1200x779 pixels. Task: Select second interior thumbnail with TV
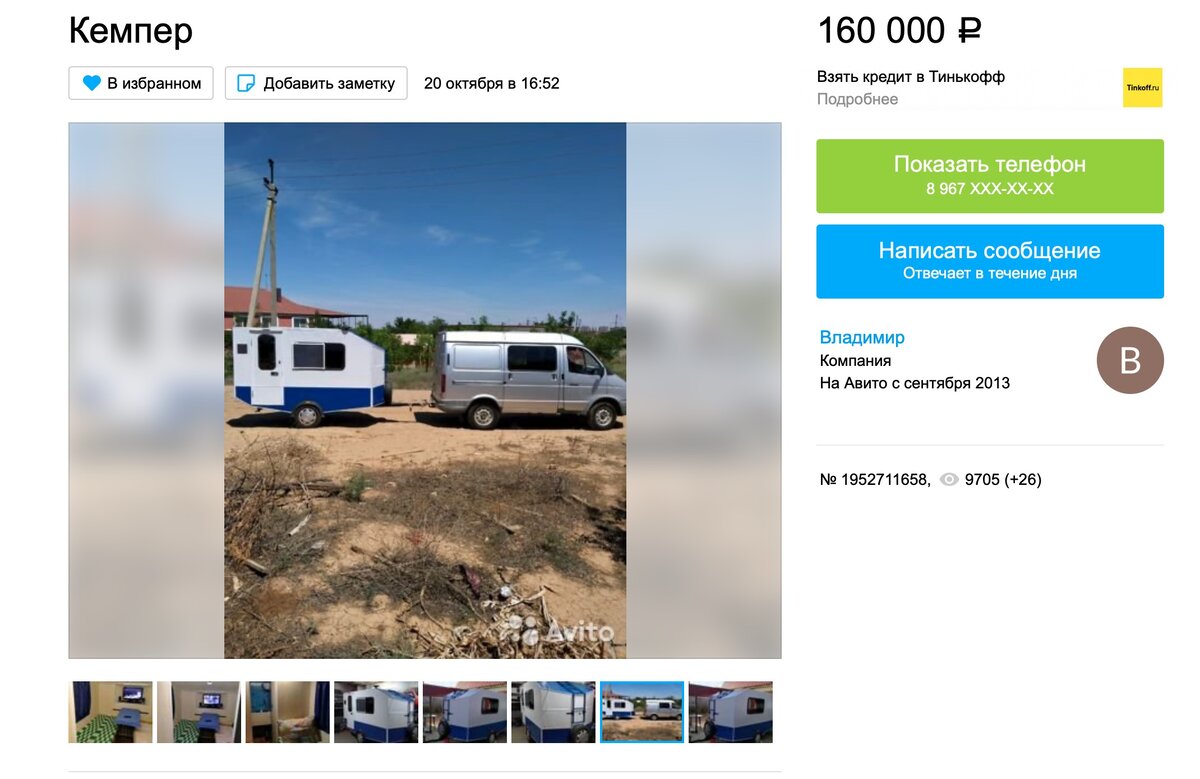tap(199, 712)
